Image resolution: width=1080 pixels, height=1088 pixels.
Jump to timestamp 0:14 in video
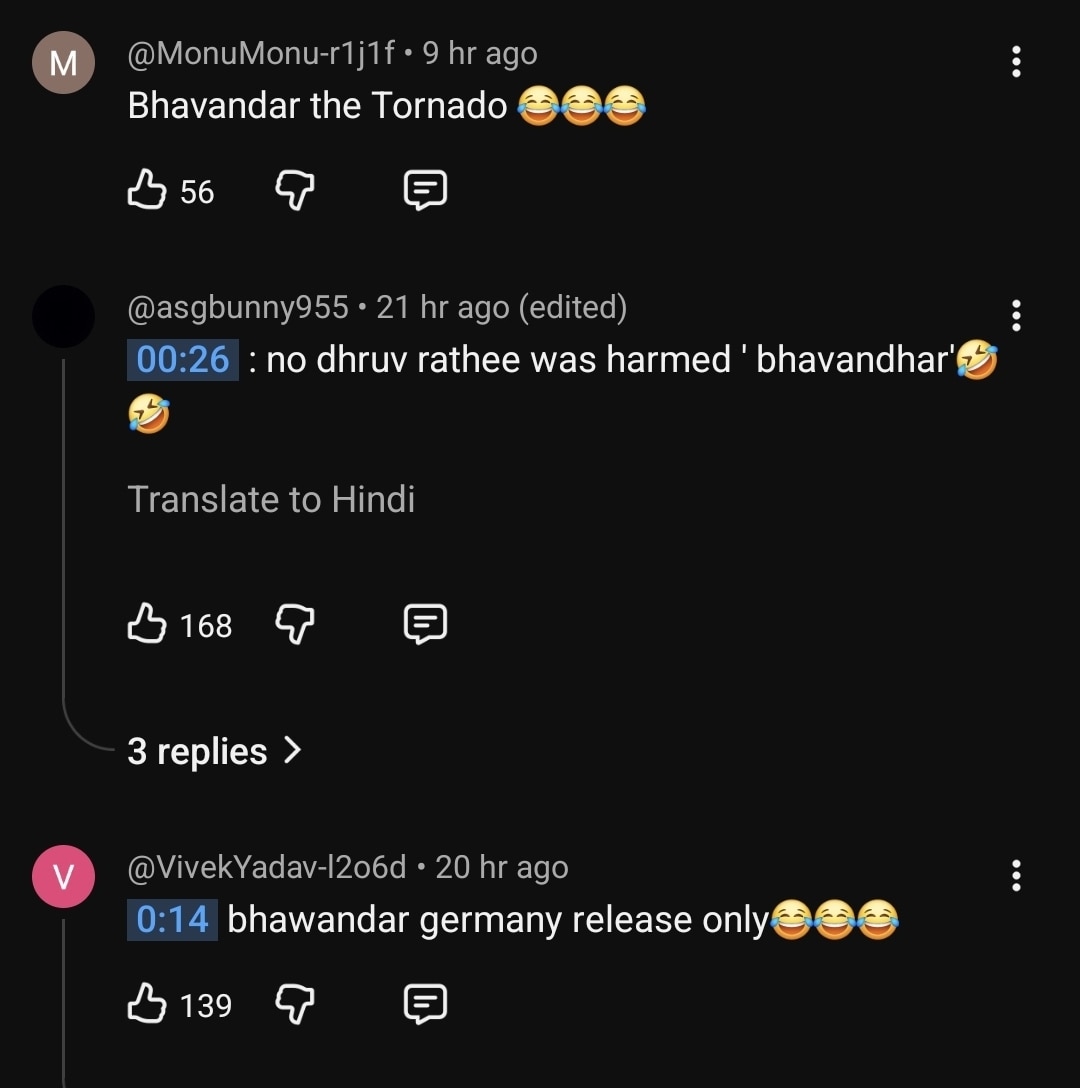point(172,919)
